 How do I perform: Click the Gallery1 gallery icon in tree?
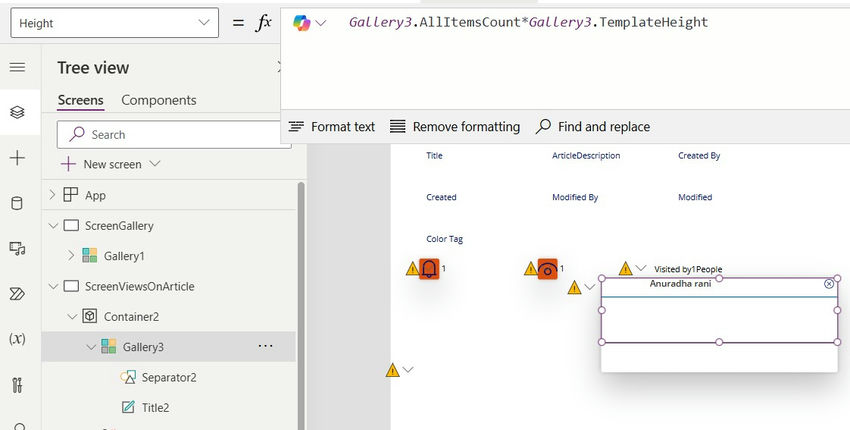pyautogui.click(x=90, y=255)
